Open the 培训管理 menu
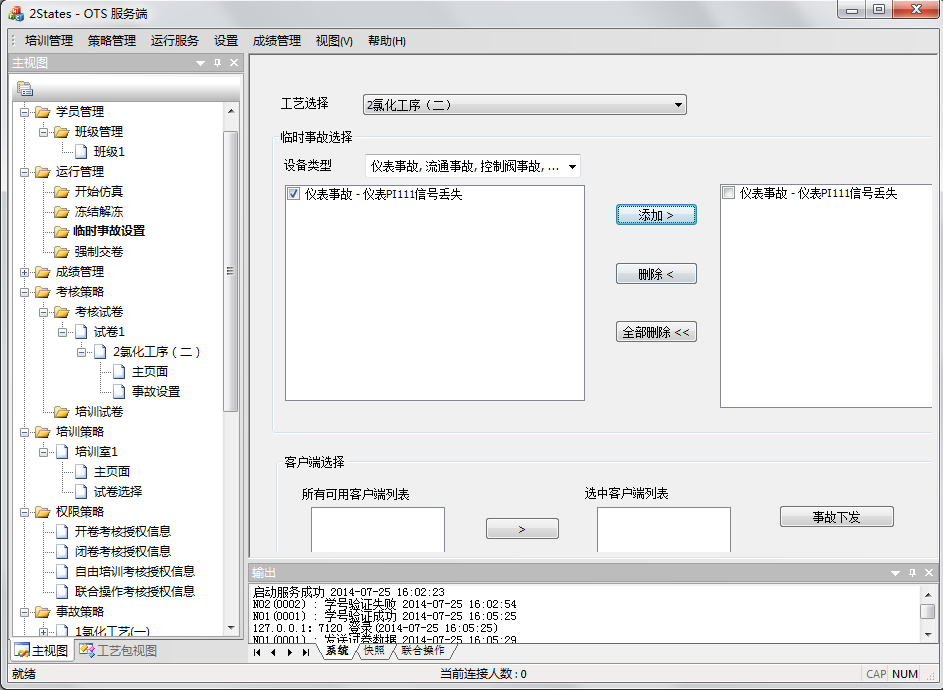Viewport: 943px width, 690px height. pos(49,41)
